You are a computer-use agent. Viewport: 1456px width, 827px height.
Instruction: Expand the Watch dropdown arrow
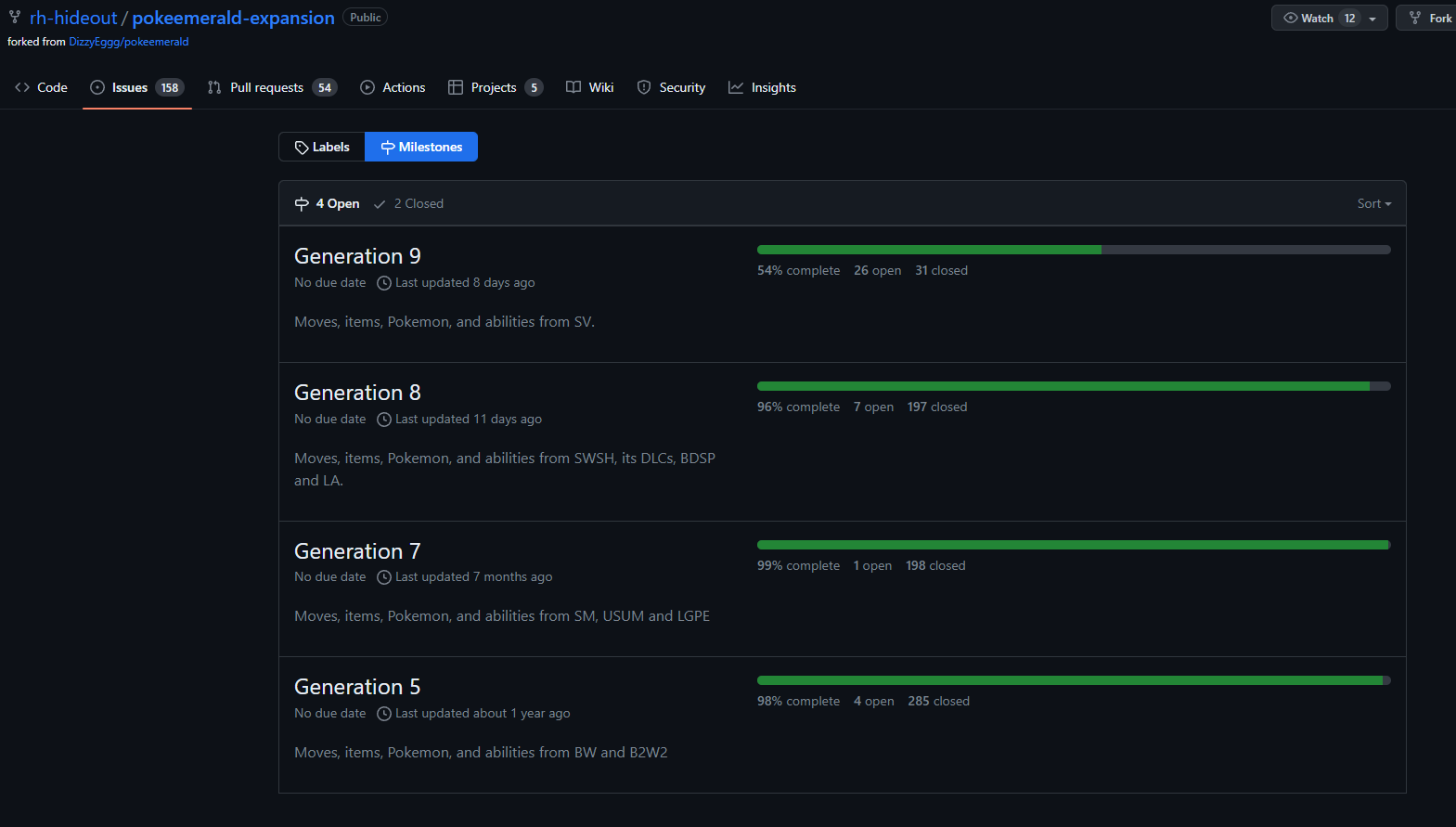pos(1372,19)
